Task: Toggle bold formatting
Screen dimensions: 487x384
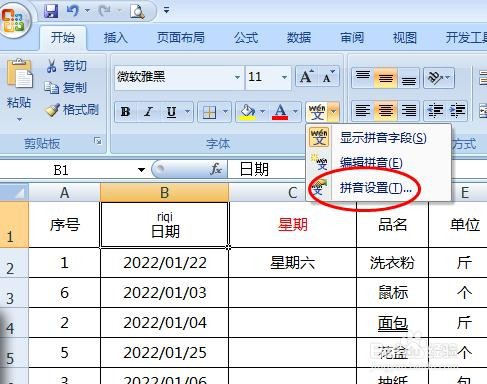Action: tap(126, 112)
